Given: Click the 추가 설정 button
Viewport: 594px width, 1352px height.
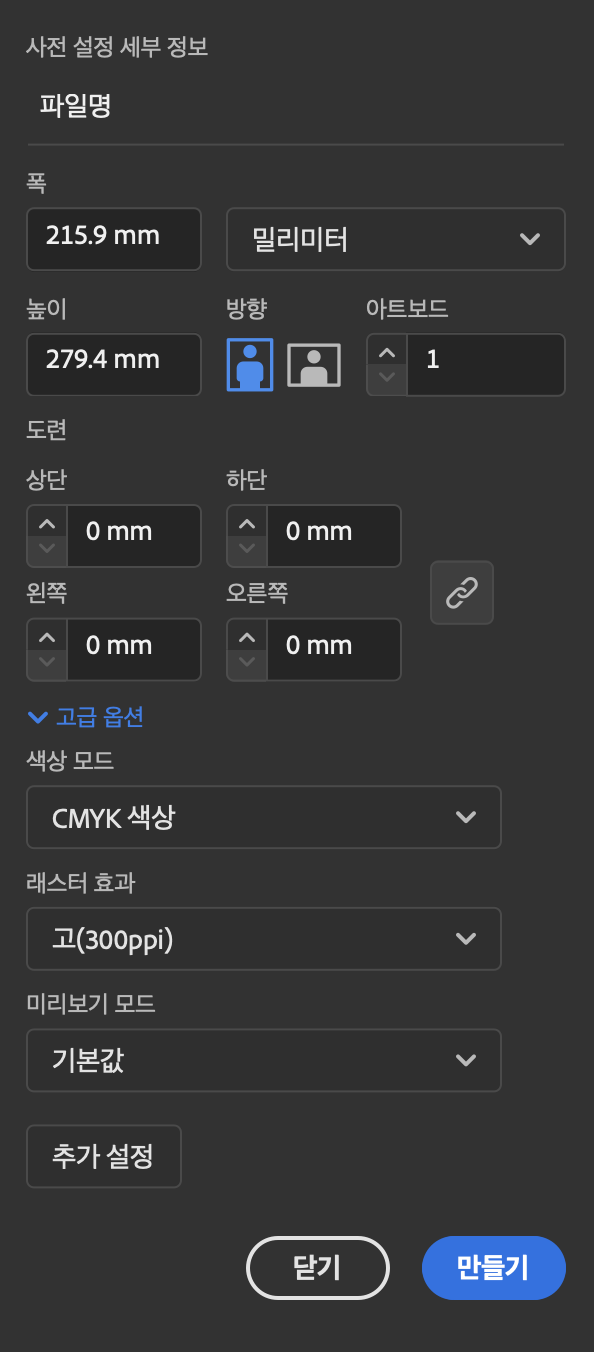Looking at the screenshot, I should click(x=104, y=1157).
